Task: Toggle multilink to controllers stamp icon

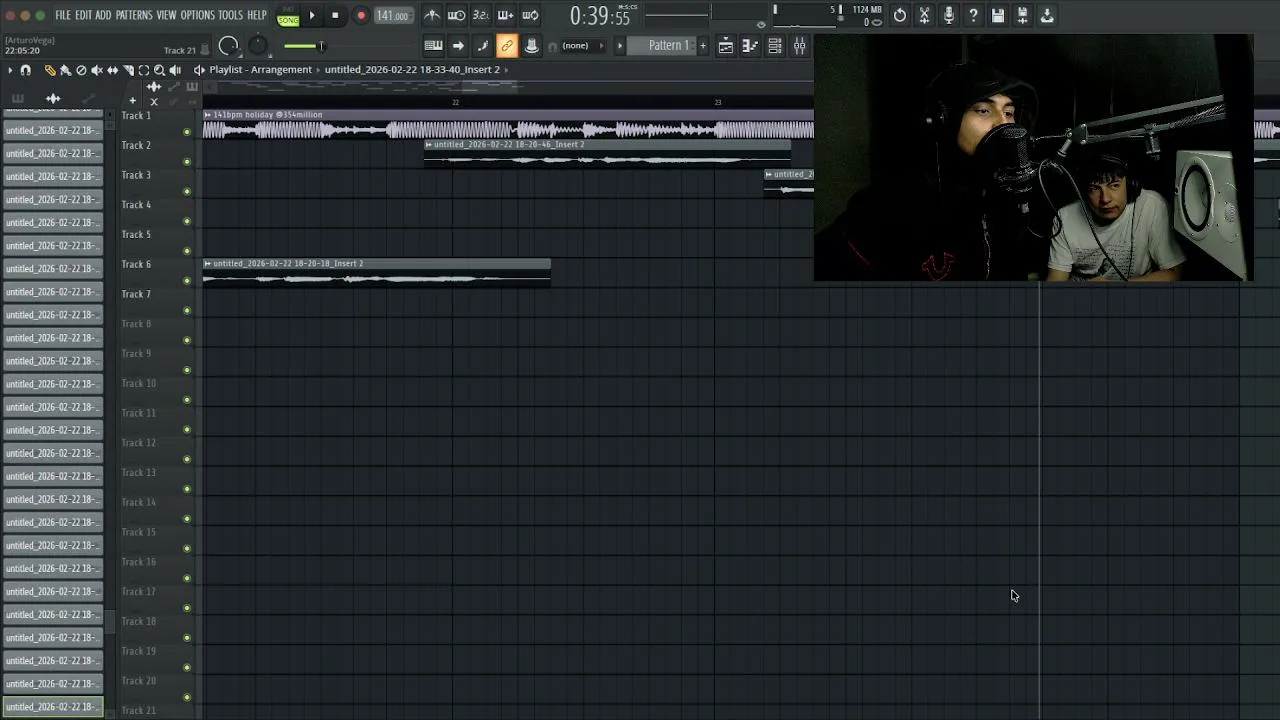Action: tap(532, 46)
